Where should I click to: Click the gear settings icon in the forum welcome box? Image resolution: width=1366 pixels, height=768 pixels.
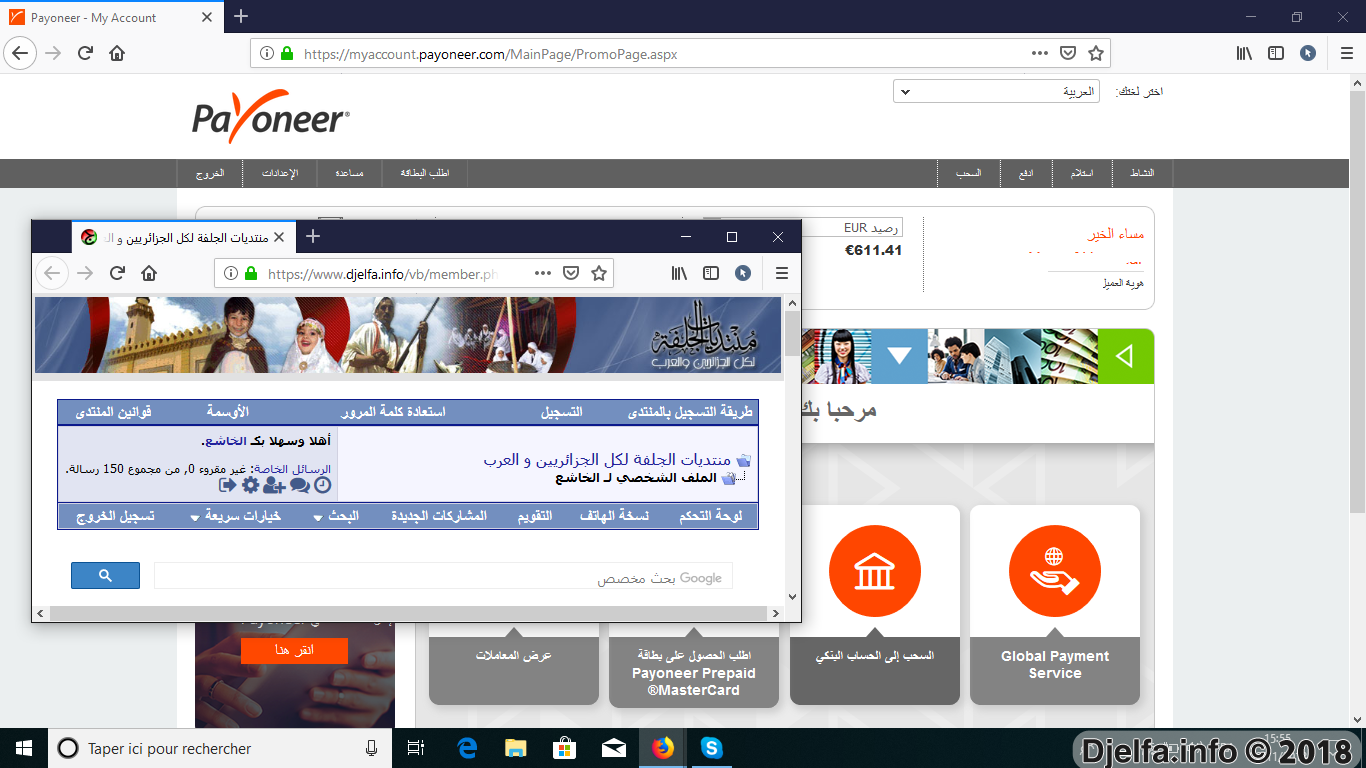[250, 485]
